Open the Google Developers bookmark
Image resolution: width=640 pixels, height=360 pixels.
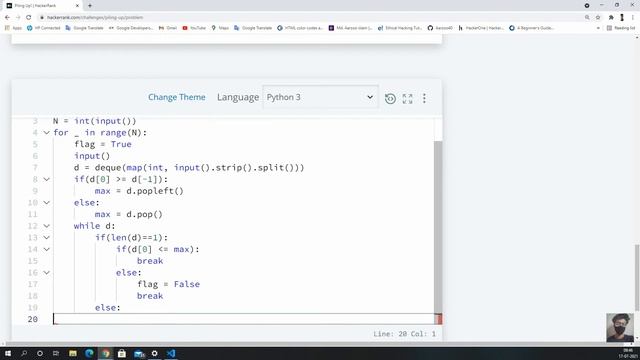[x=131, y=28]
